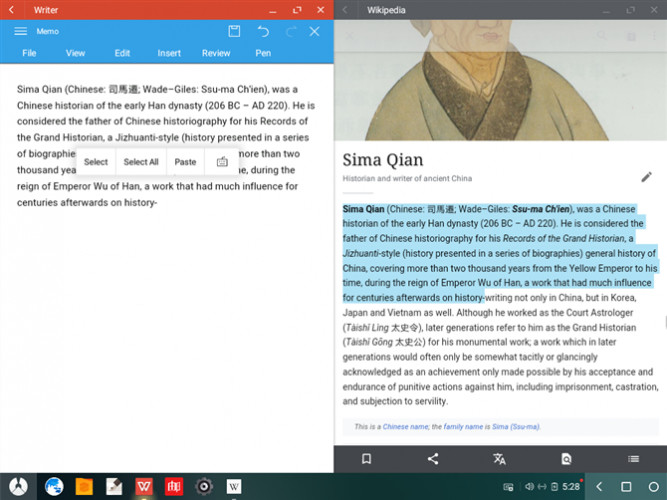Redo the last action in Writer
Screen dimensions: 667x500
[291, 31]
